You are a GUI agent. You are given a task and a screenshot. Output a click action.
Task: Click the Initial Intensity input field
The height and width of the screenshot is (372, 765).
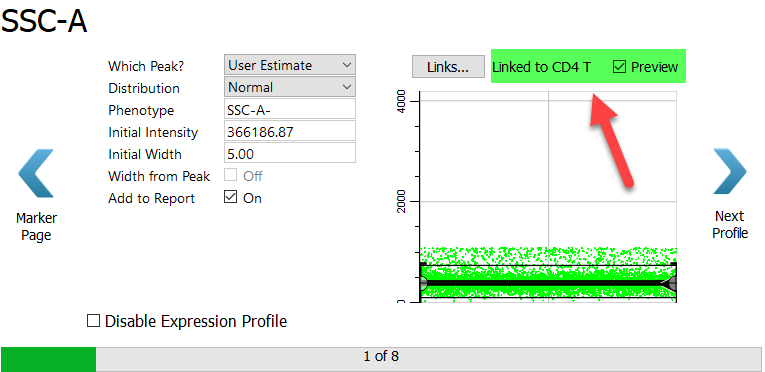[290, 132]
